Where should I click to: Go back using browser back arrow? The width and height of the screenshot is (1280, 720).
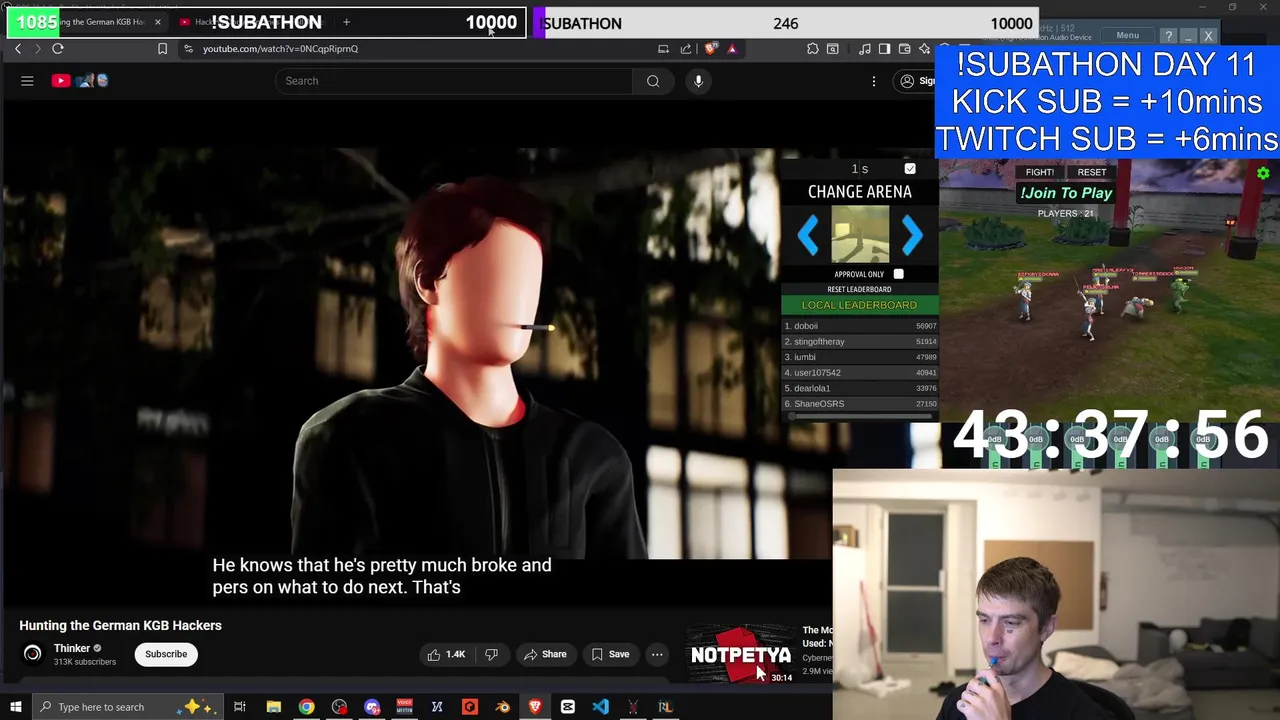(18, 48)
